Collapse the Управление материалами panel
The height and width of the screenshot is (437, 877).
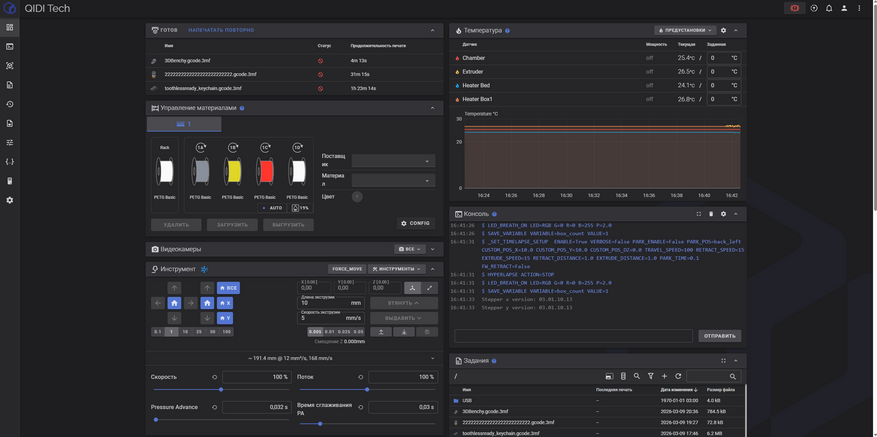432,108
